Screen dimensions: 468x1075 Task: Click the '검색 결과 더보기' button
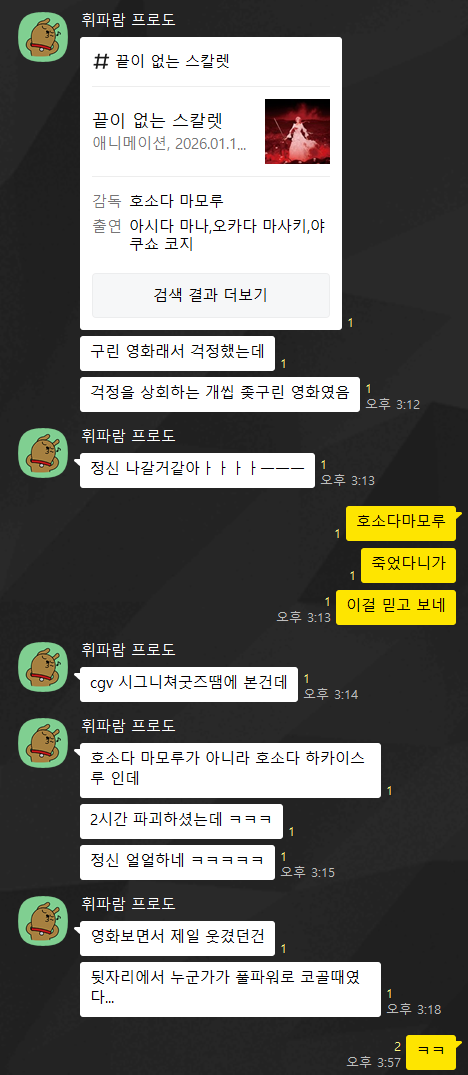point(211,295)
